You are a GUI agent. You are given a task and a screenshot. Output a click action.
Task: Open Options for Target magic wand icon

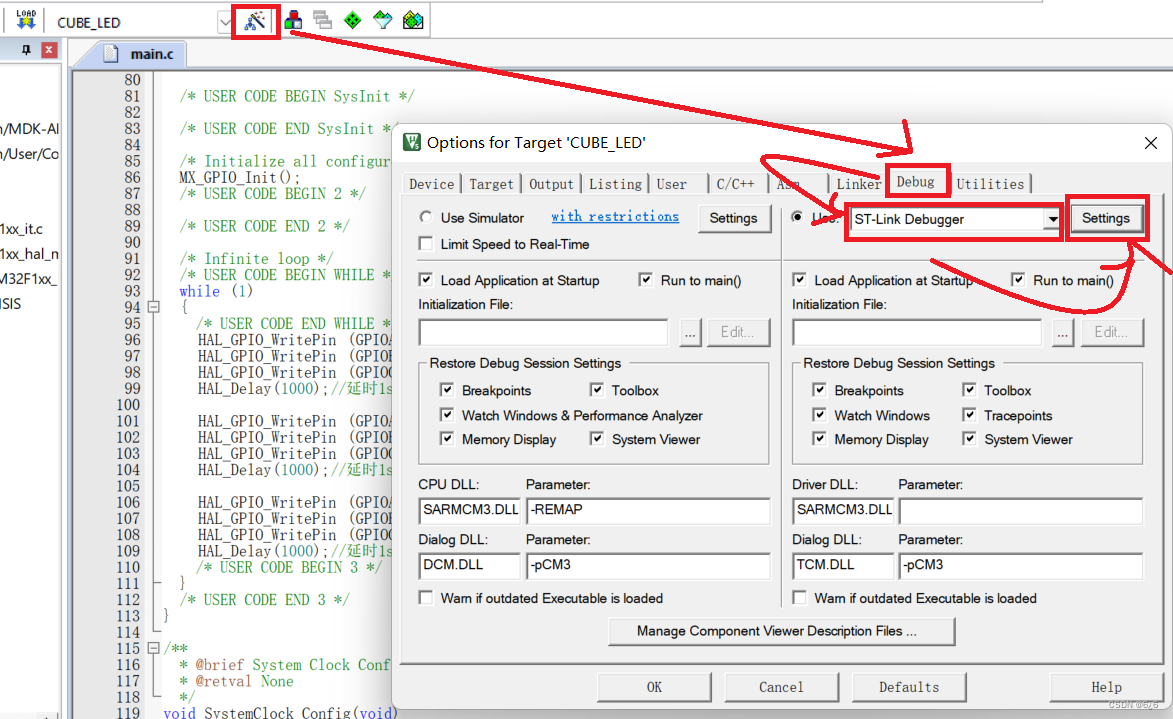pyautogui.click(x=255, y=21)
